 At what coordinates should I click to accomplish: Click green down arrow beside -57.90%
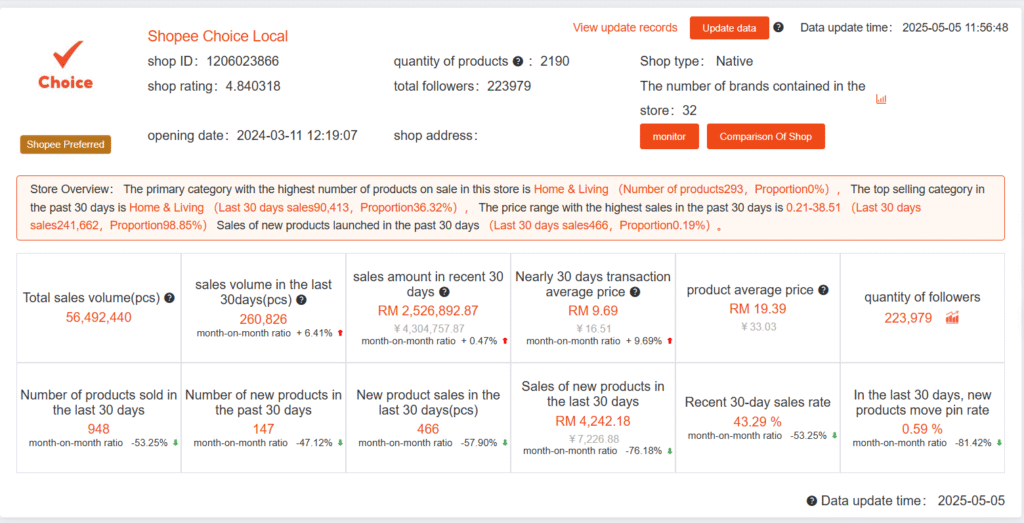point(504,443)
